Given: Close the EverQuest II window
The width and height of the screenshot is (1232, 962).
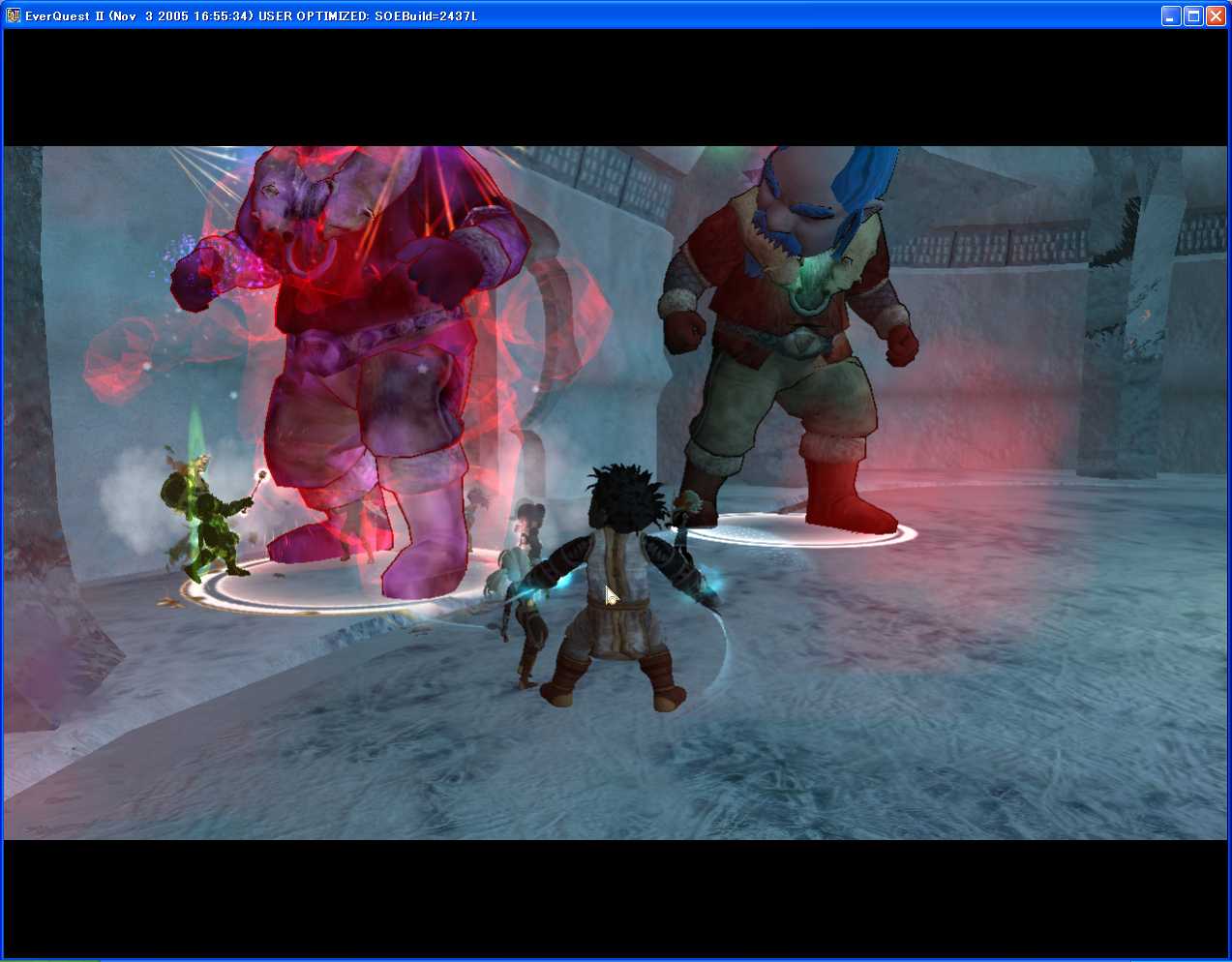Looking at the screenshot, I should coord(1216,15).
